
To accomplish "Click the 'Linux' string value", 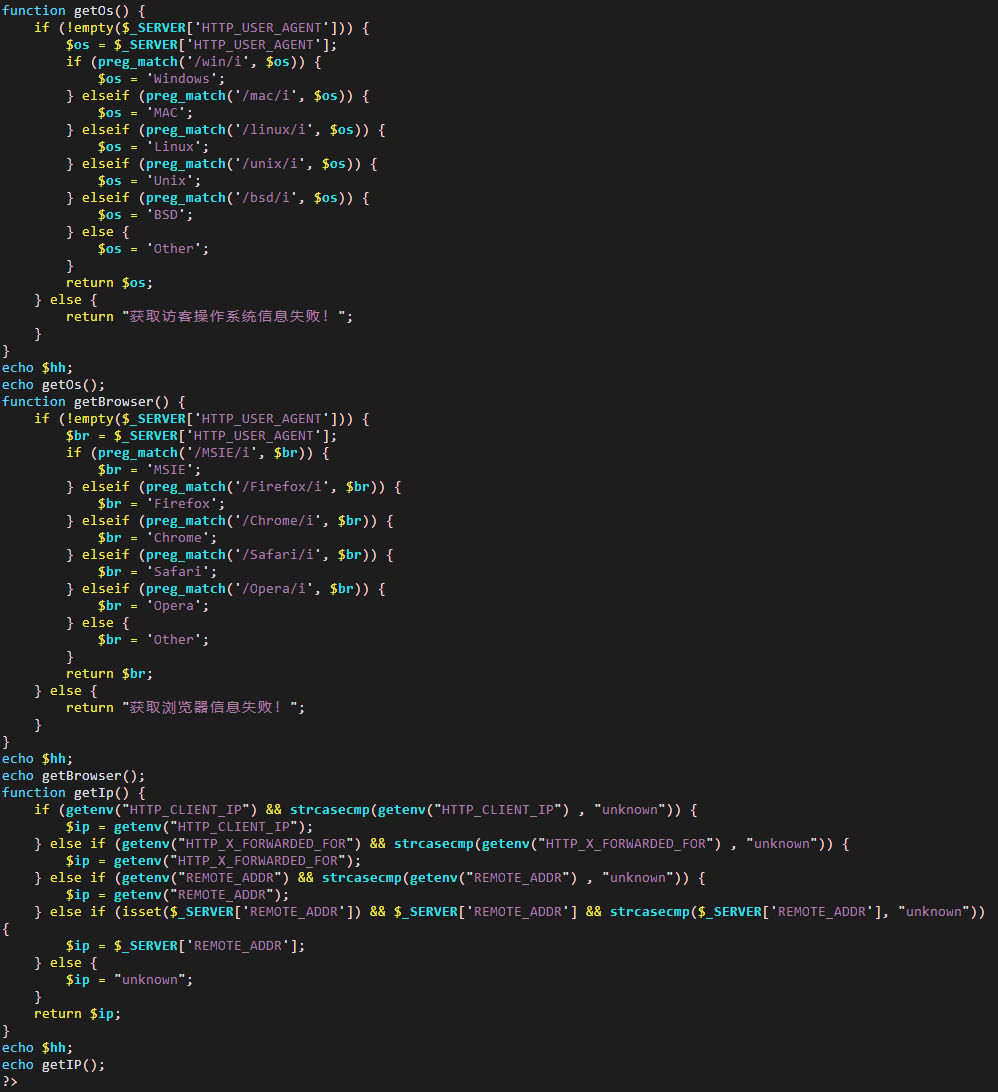I will coord(173,147).
